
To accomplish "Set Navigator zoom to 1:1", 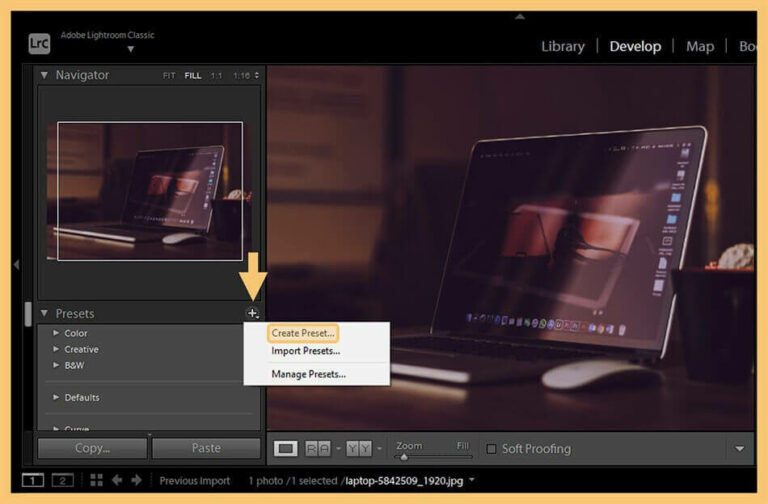I will 216,75.
